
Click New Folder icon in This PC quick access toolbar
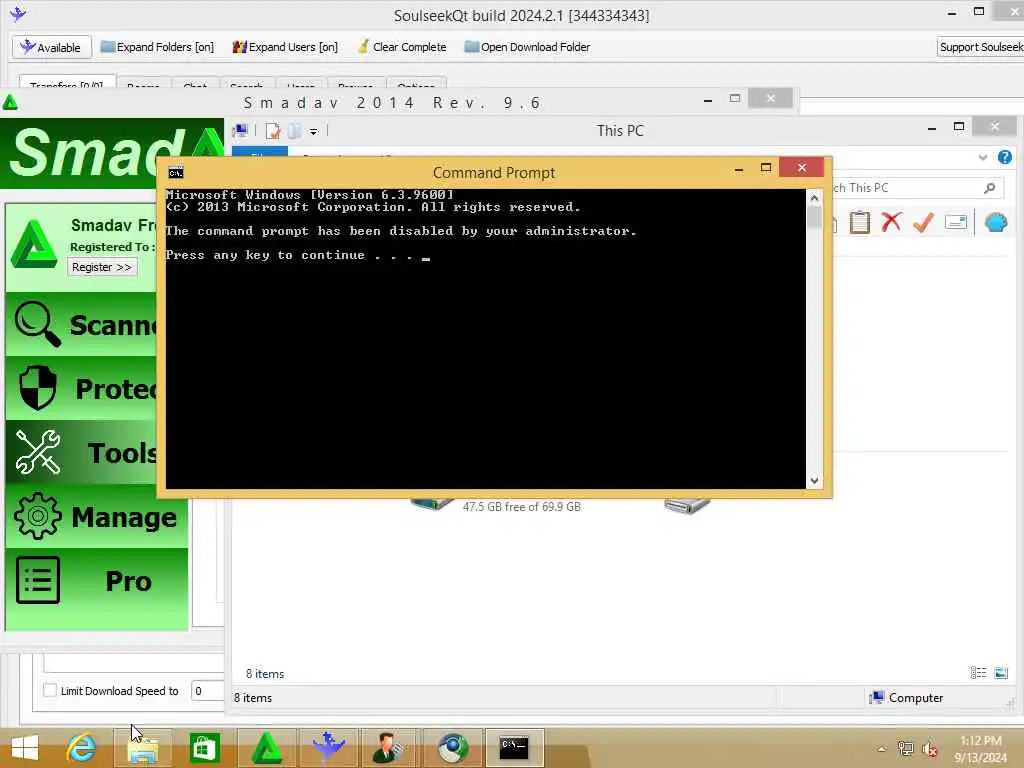295,131
